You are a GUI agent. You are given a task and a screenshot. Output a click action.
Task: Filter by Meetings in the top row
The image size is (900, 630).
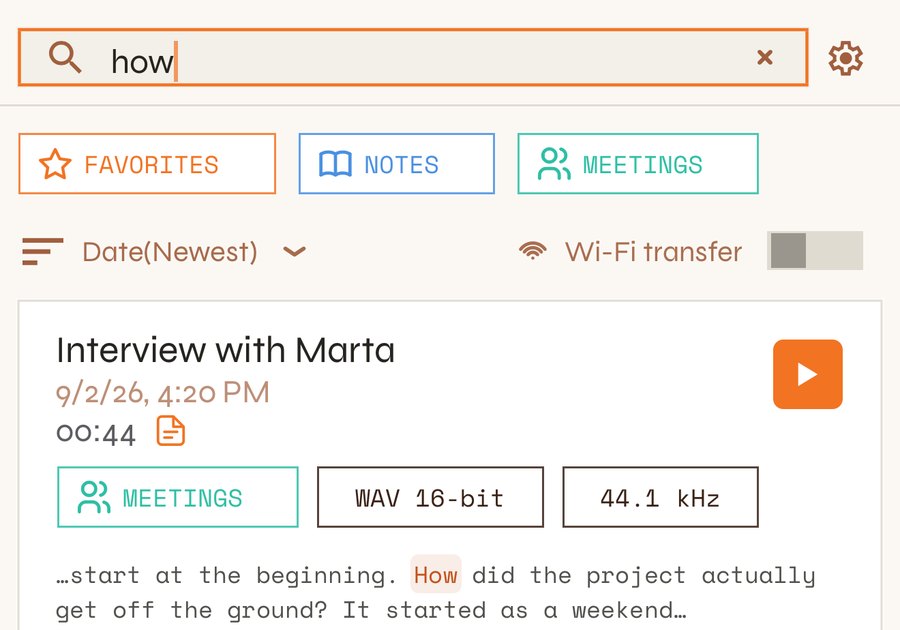pos(638,164)
